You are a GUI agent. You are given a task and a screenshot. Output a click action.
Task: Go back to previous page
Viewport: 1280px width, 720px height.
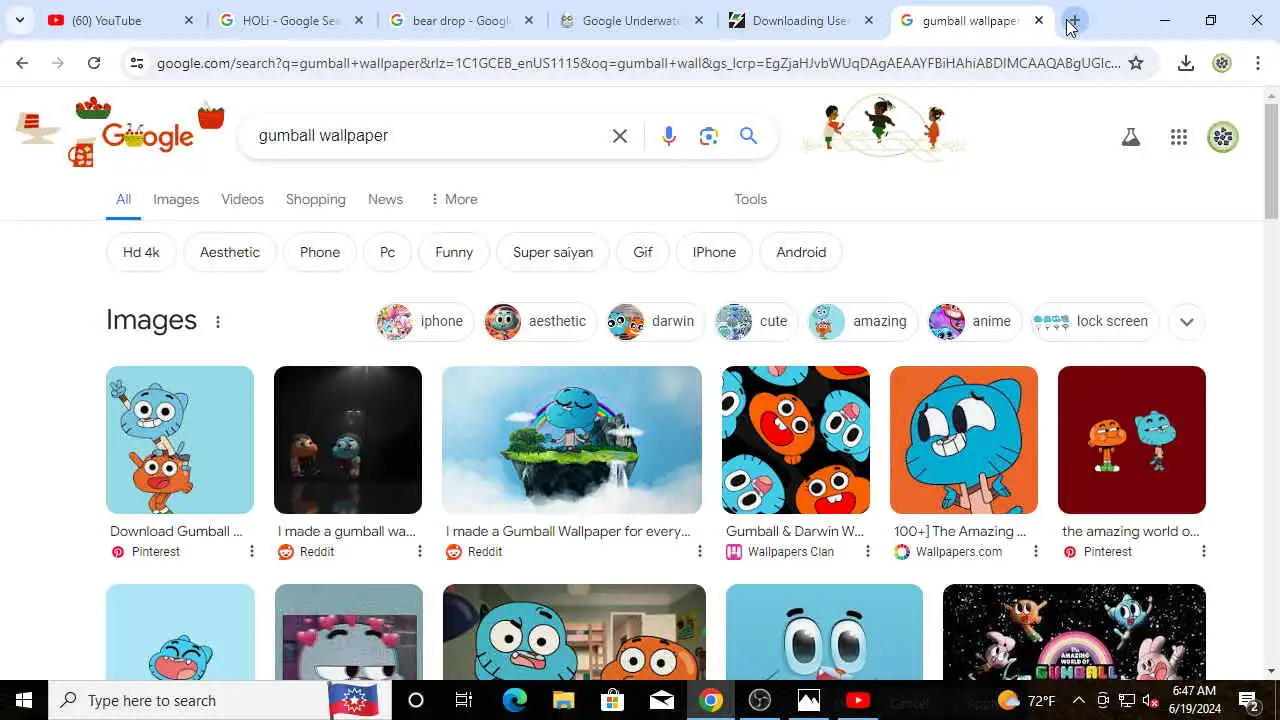[x=22, y=63]
